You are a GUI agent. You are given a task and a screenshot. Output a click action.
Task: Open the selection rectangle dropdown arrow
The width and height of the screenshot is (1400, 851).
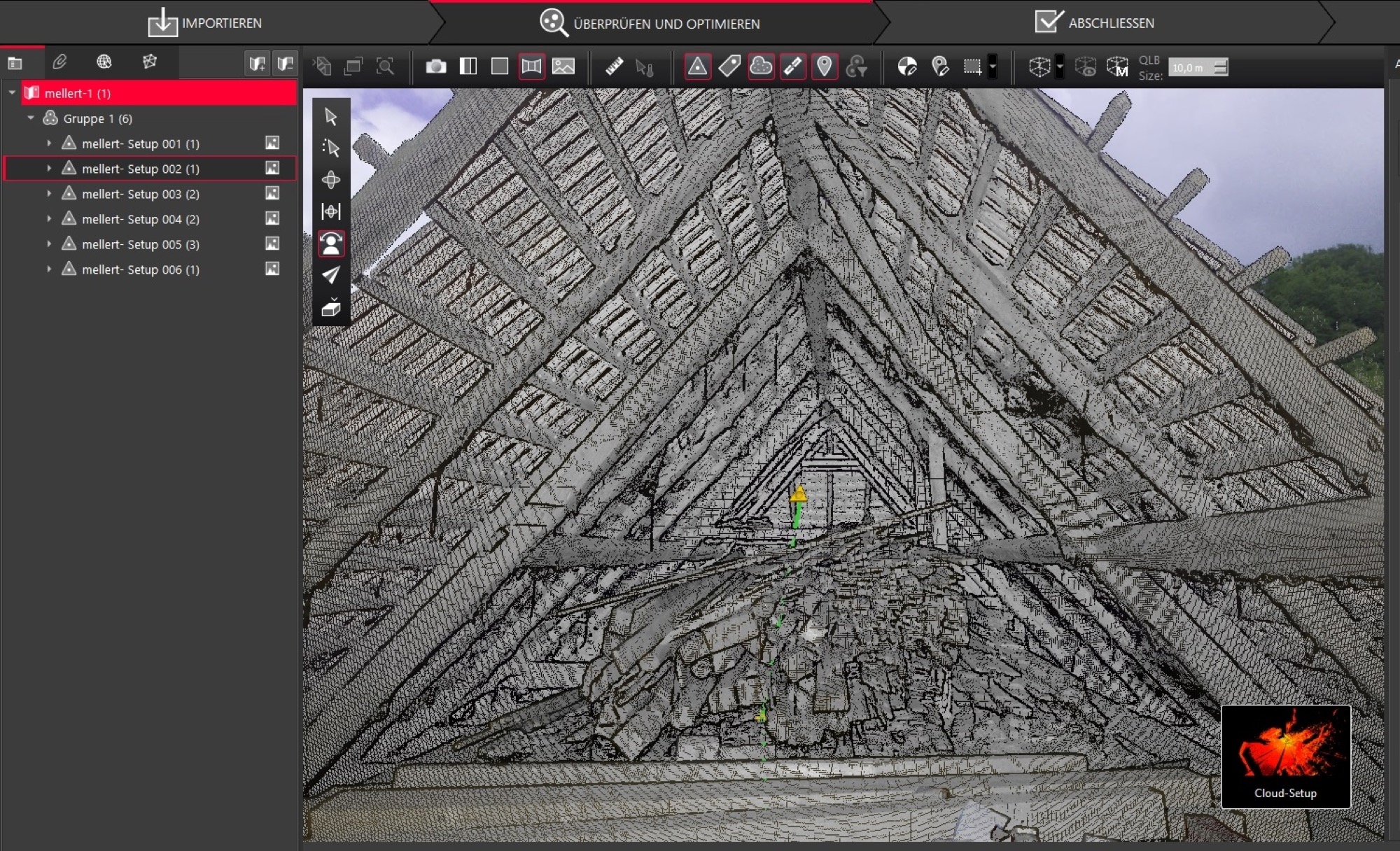993,66
